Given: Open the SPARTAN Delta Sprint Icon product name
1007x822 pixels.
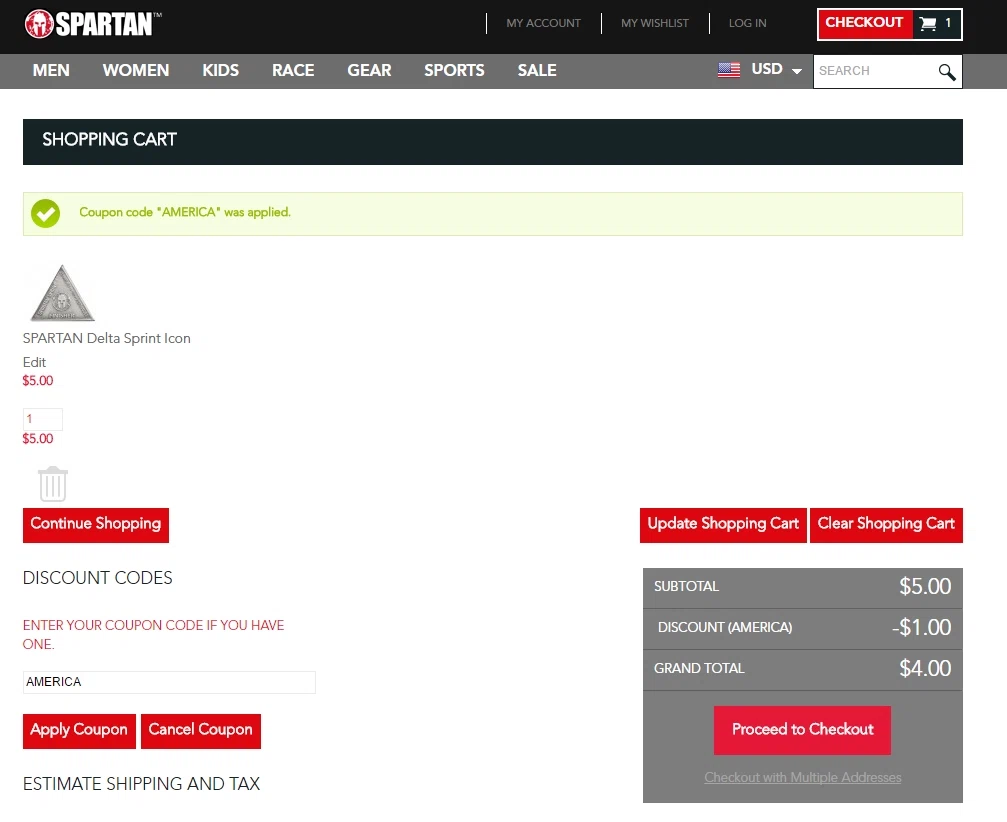Looking at the screenshot, I should (107, 338).
